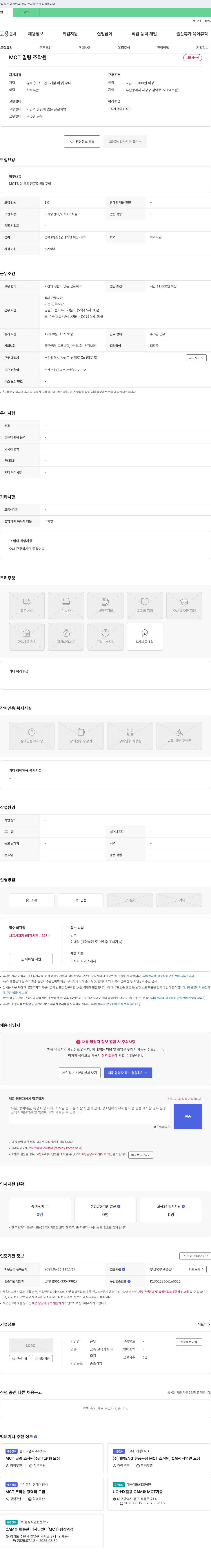Select the 건물 내부 경사로 icon
This screenshot has height=1568, width=211.
tap(179, 736)
